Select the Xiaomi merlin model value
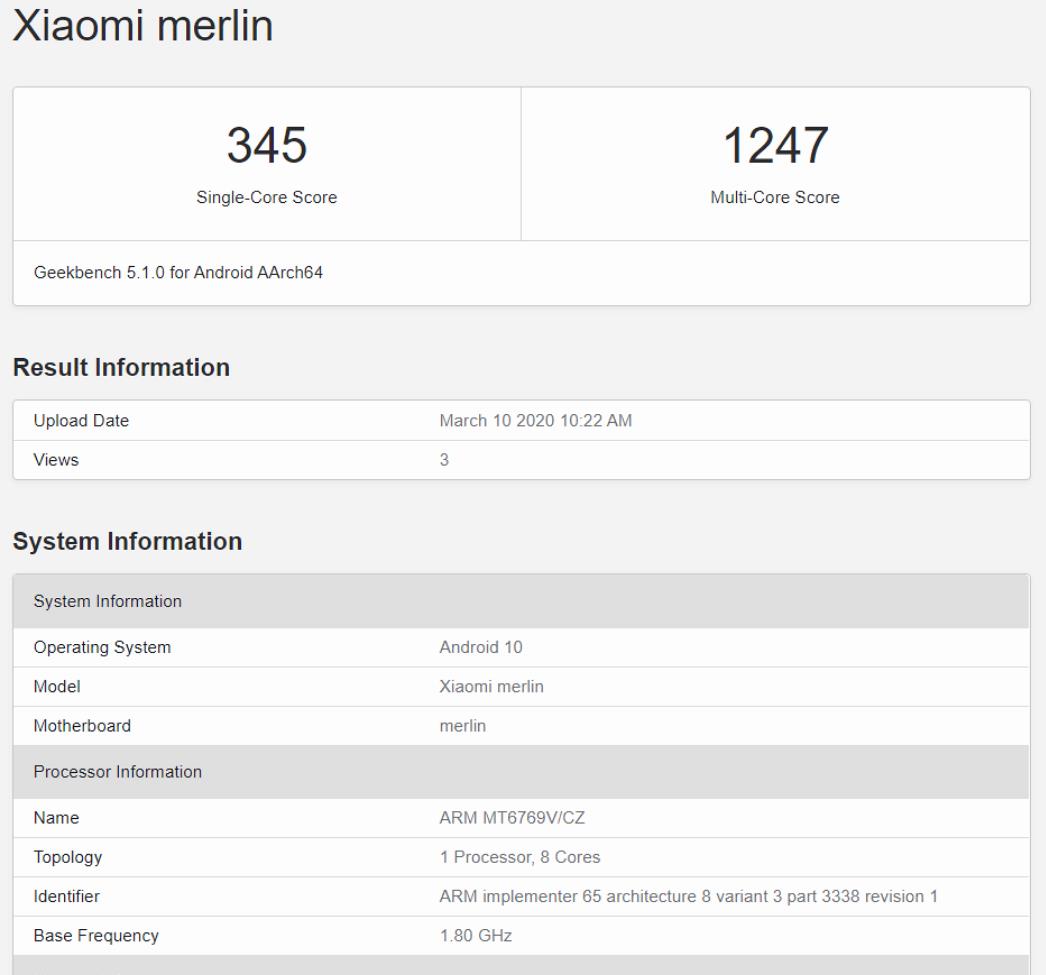This screenshot has height=975, width=1046. tap(492, 687)
